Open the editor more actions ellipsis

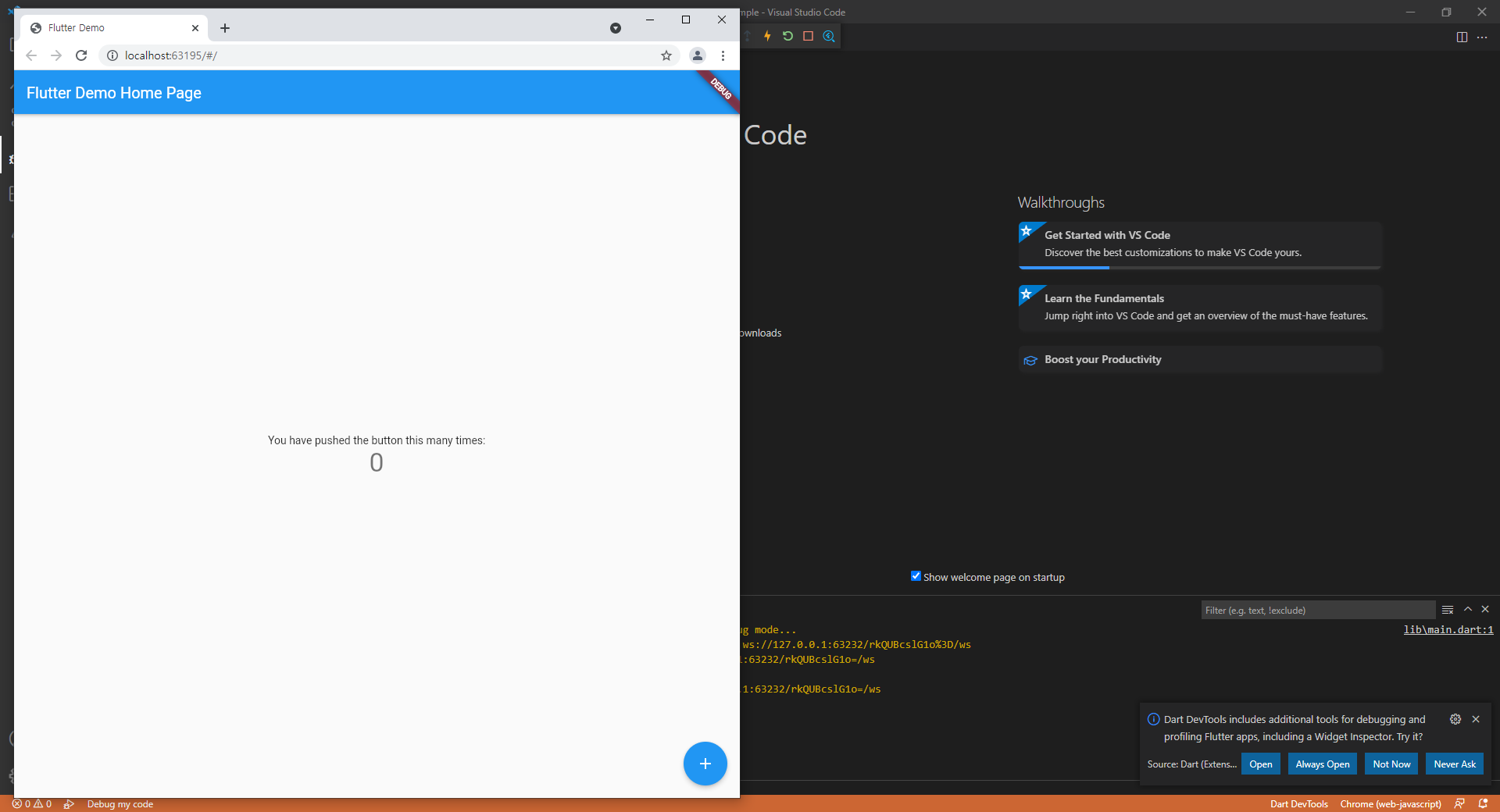pyautogui.click(x=1482, y=37)
